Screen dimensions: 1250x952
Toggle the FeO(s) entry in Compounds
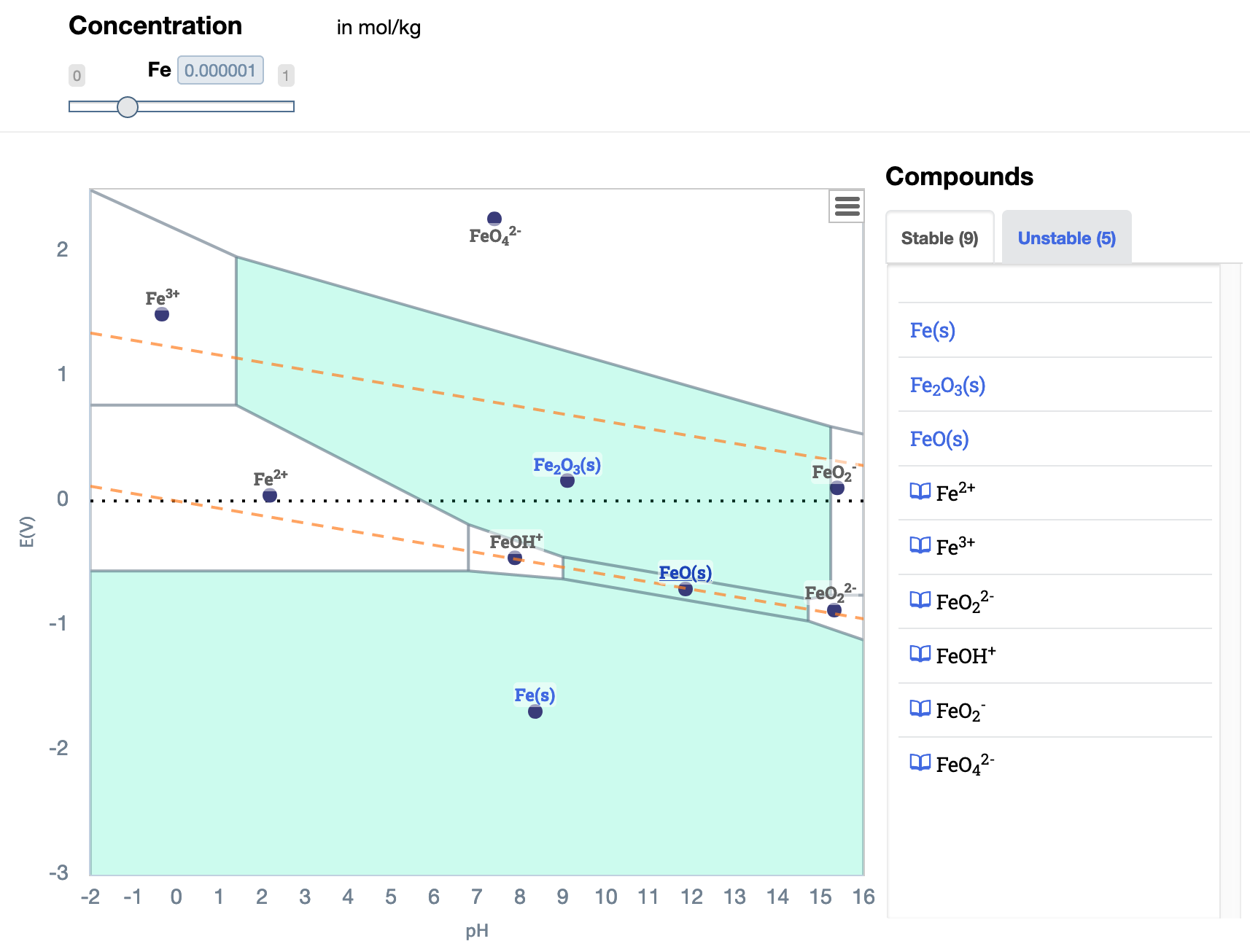coord(939,439)
